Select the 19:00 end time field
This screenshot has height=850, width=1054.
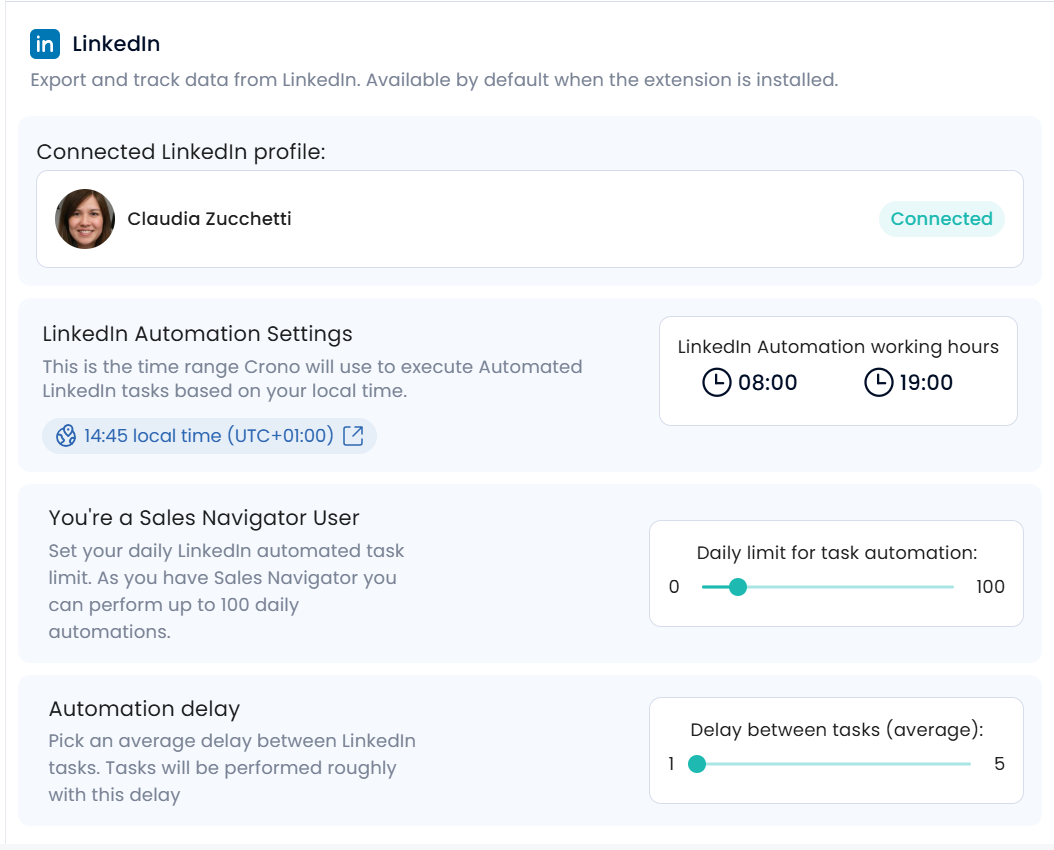[x=926, y=382]
